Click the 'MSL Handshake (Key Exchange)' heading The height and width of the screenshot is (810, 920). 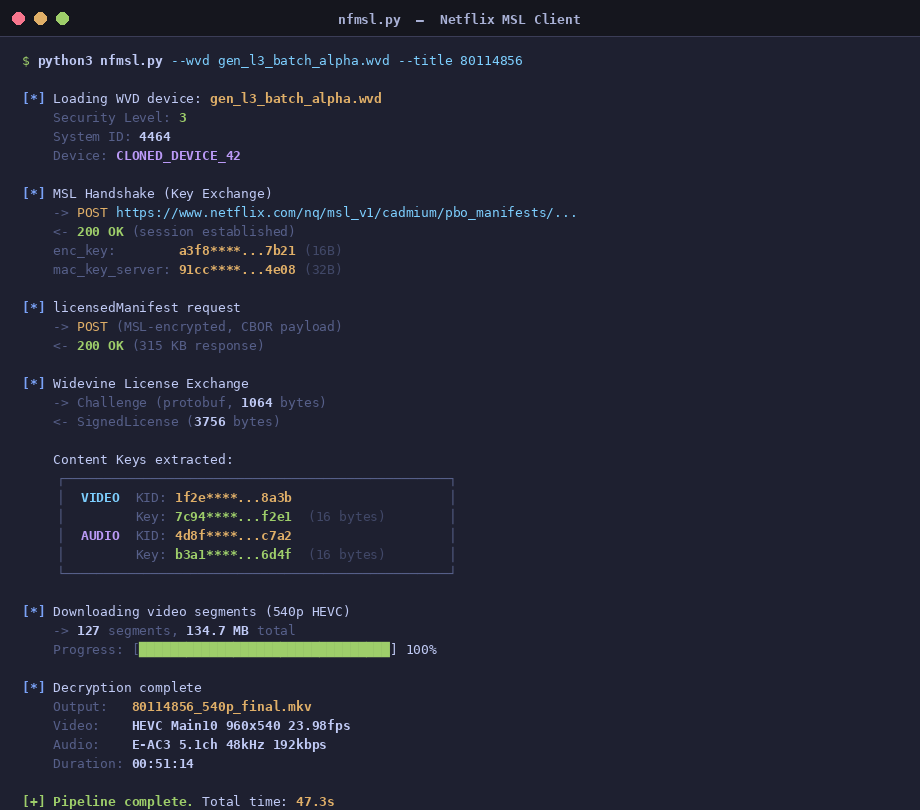163,194
